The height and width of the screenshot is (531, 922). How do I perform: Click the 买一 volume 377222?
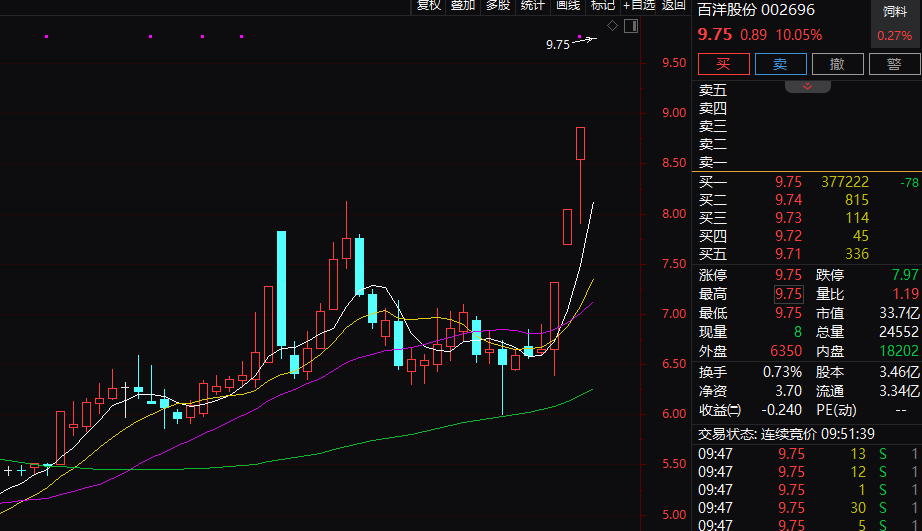(x=845, y=182)
